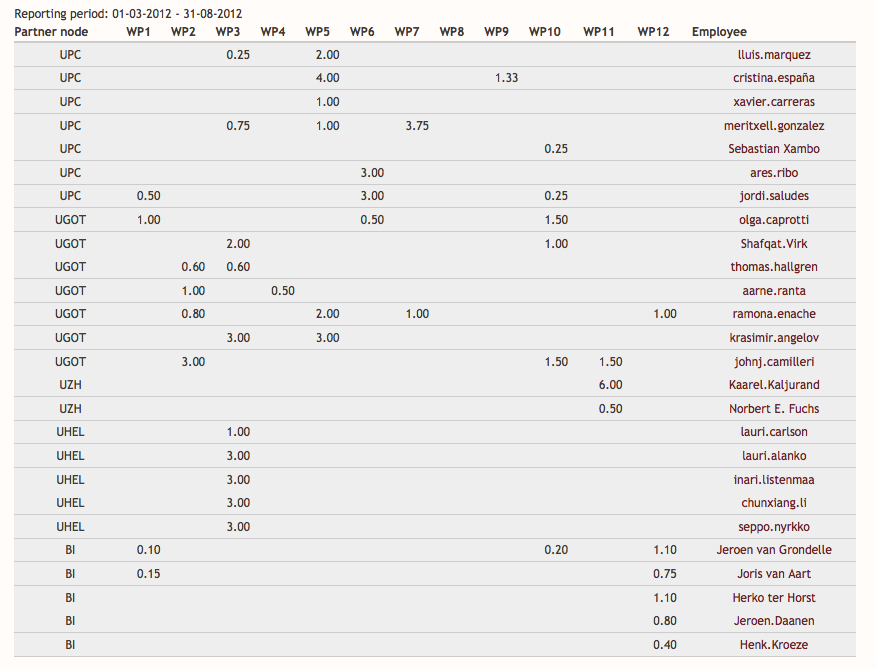Select WP1 value 0.50 in jordi.saludes row
This screenshot has width=876, height=669.
[148, 196]
